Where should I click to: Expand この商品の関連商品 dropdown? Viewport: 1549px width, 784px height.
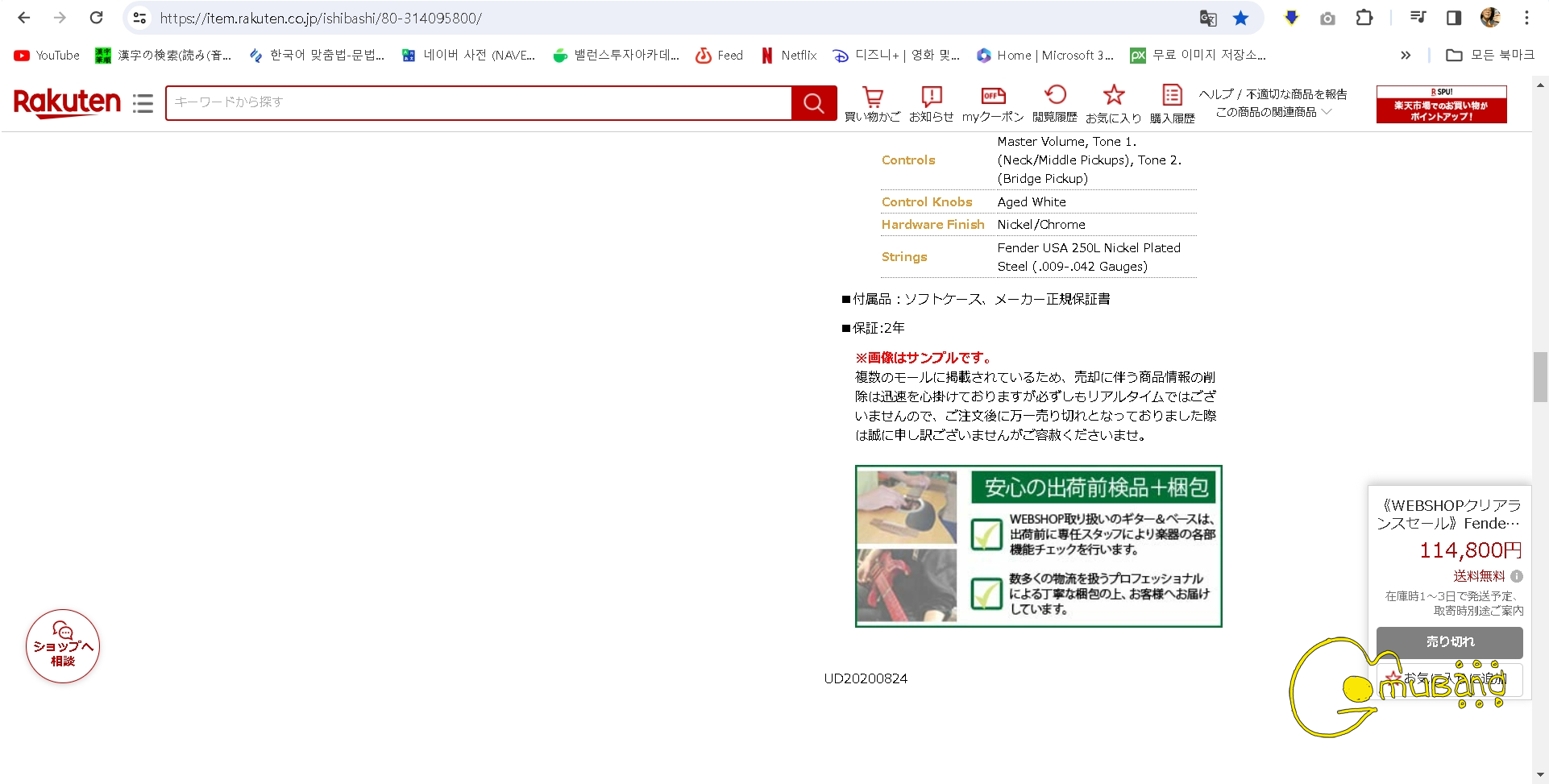(1273, 112)
